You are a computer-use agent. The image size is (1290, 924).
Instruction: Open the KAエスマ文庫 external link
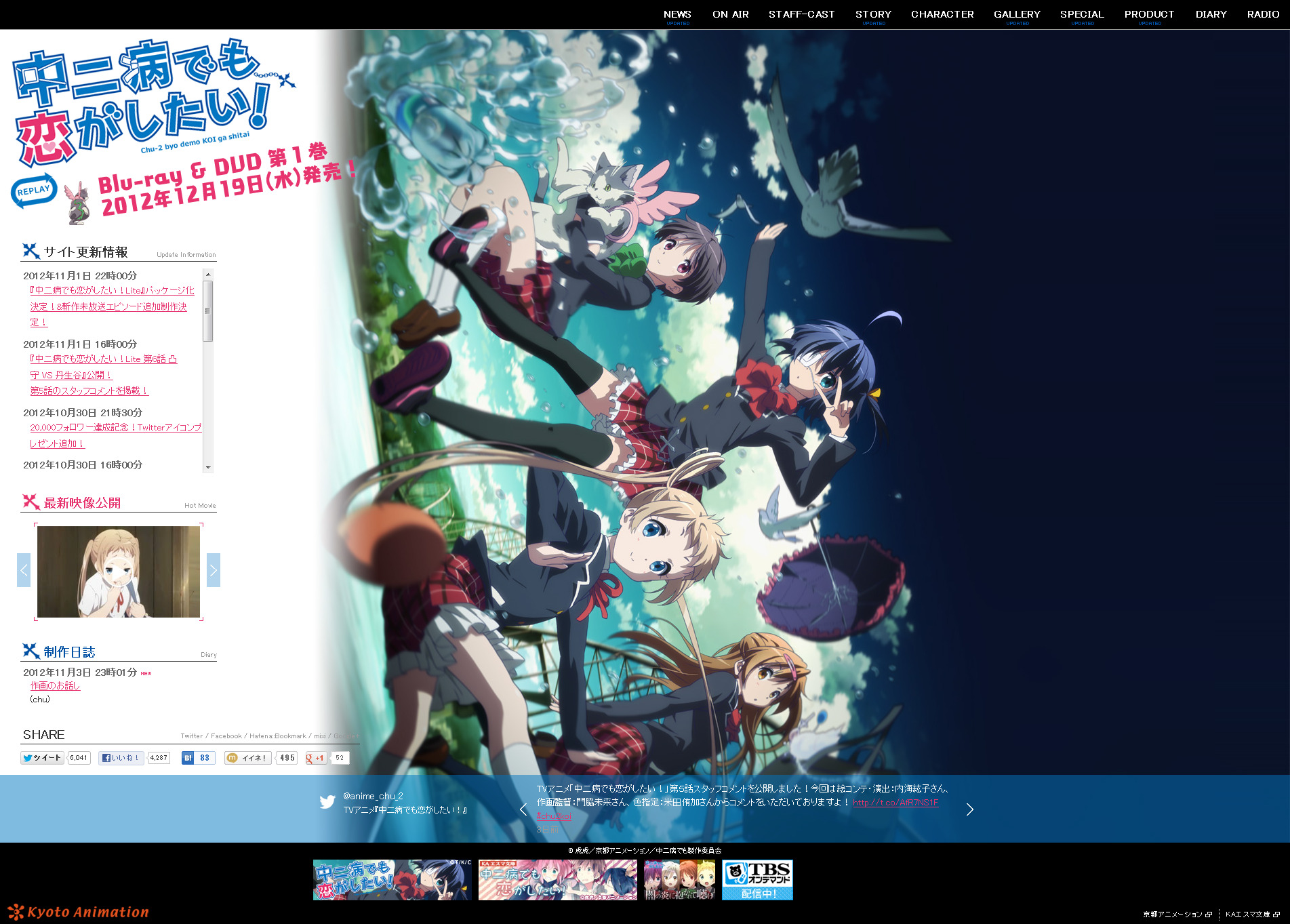[1252, 915]
